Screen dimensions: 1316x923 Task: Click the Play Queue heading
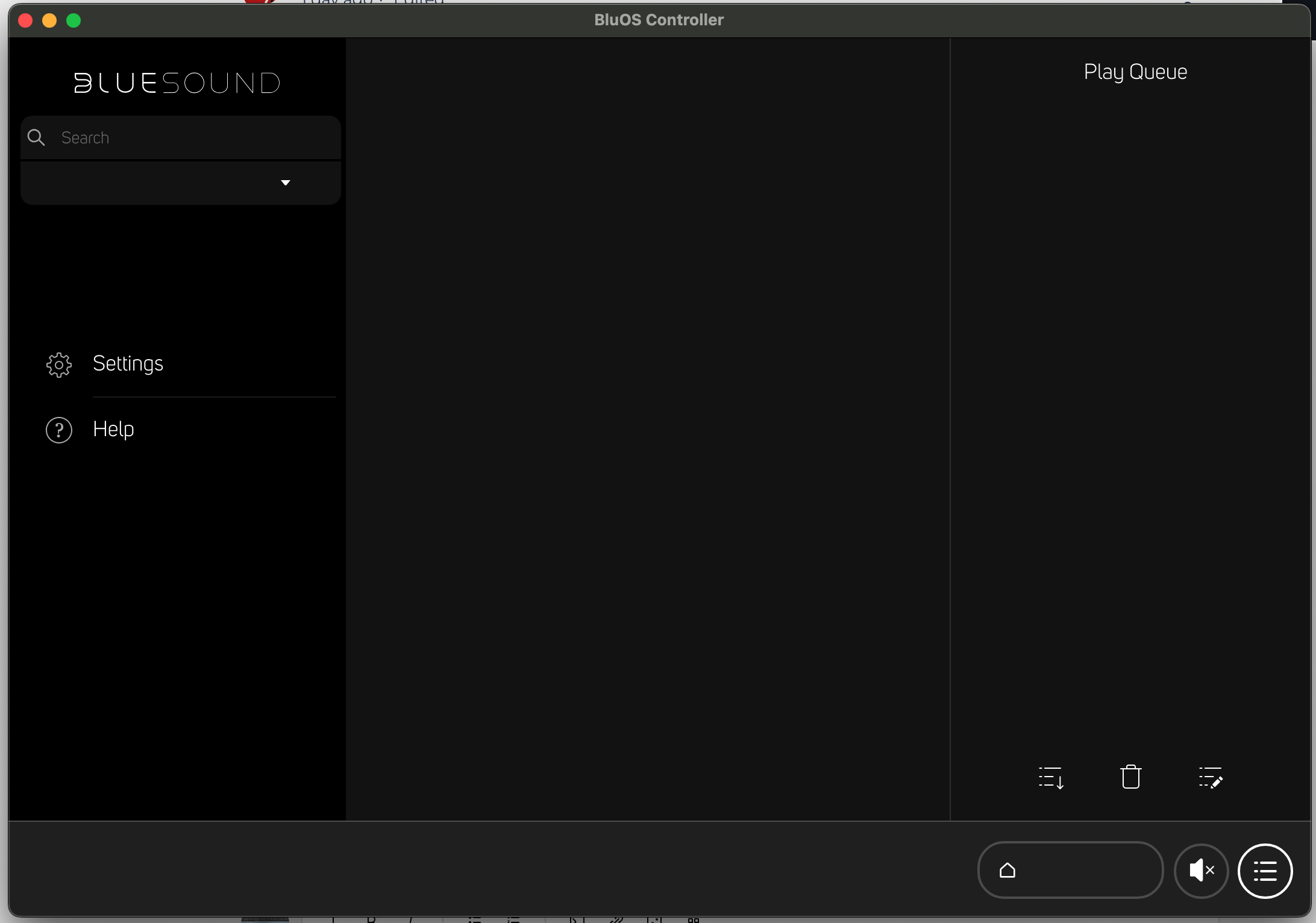point(1135,72)
